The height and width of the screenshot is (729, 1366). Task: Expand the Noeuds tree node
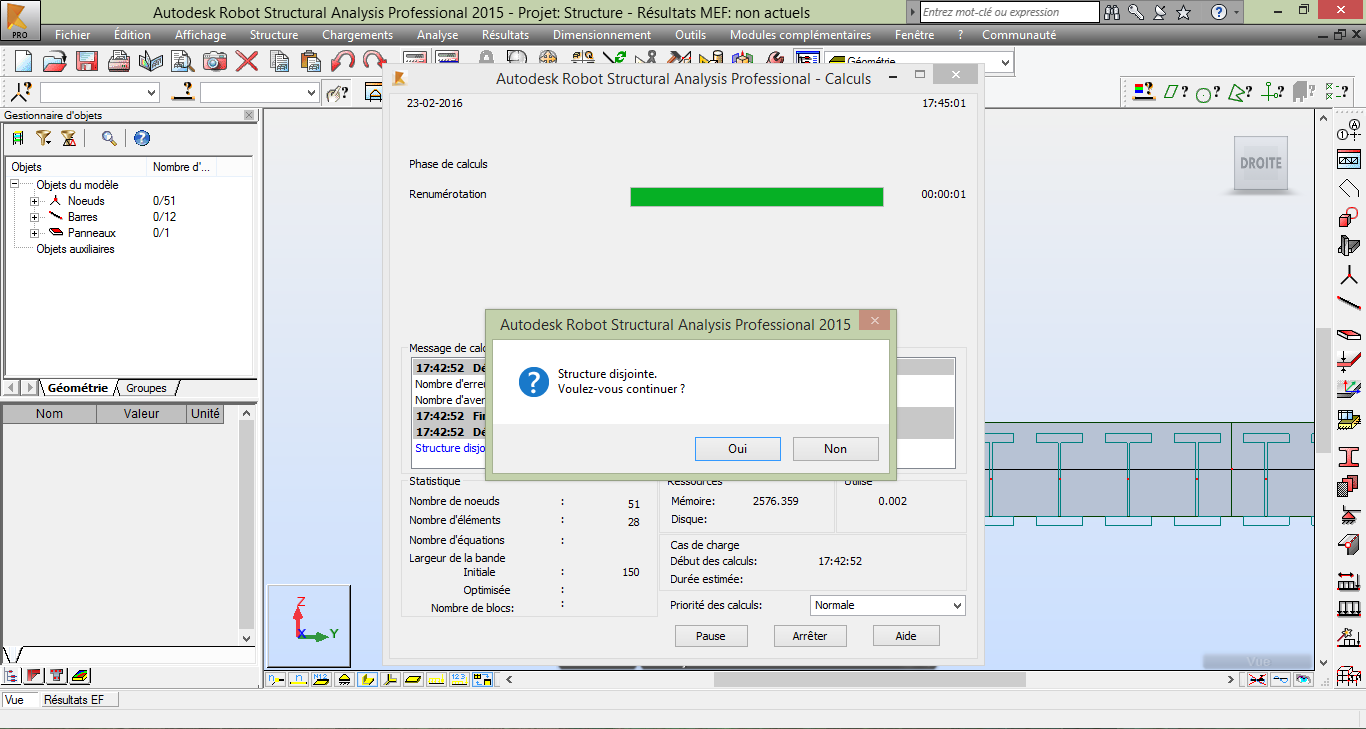coord(34,201)
